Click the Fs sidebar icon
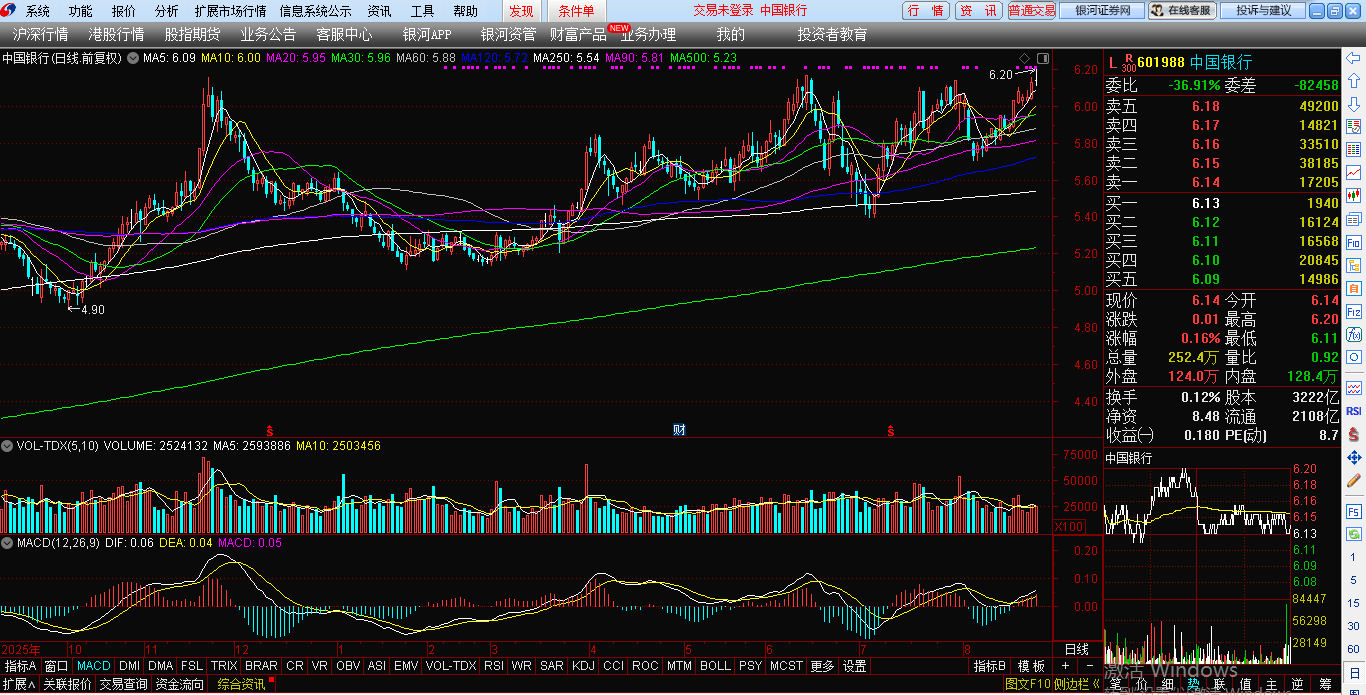 [1354, 512]
